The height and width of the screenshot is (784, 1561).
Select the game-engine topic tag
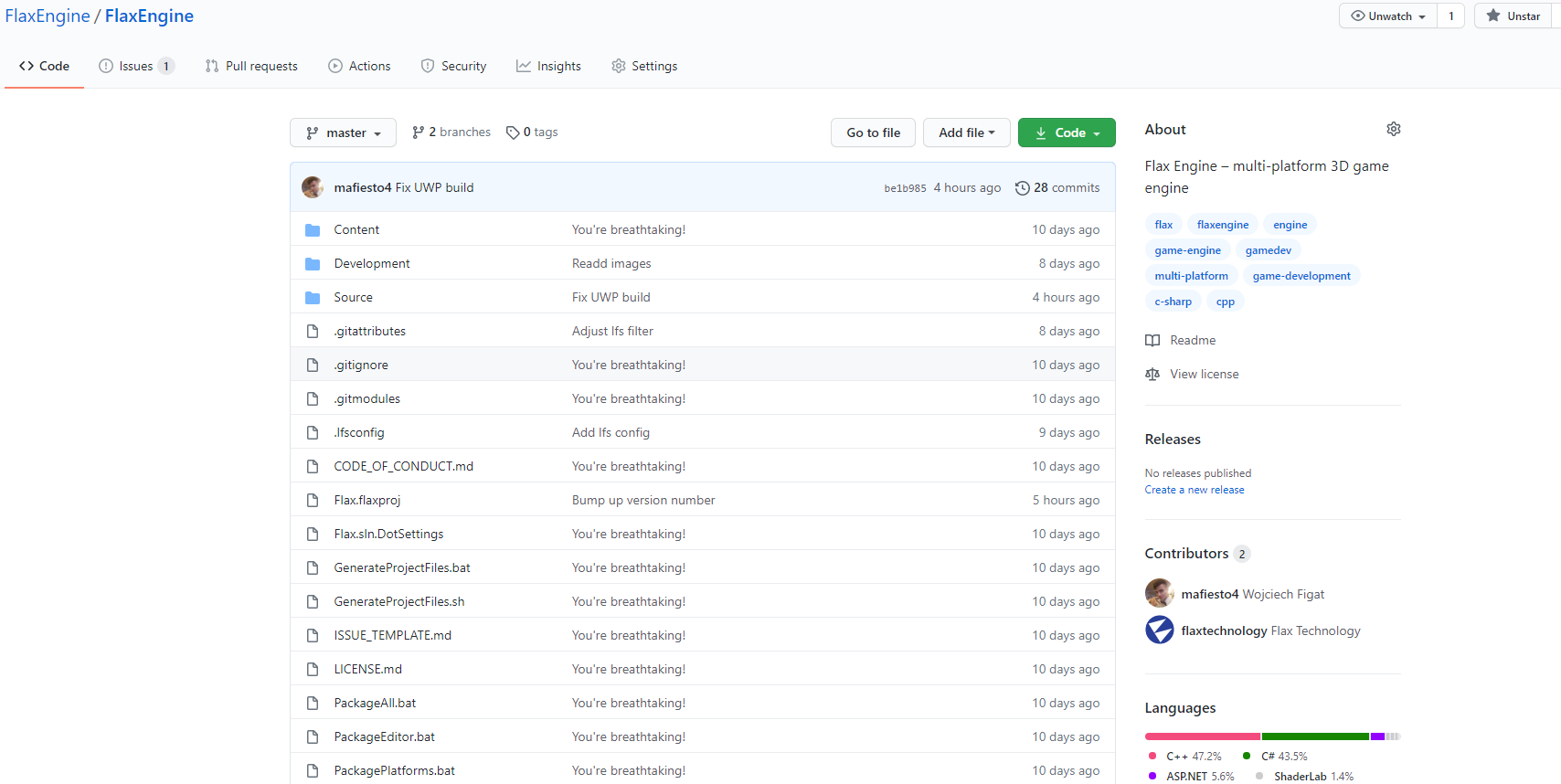click(1187, 250)
